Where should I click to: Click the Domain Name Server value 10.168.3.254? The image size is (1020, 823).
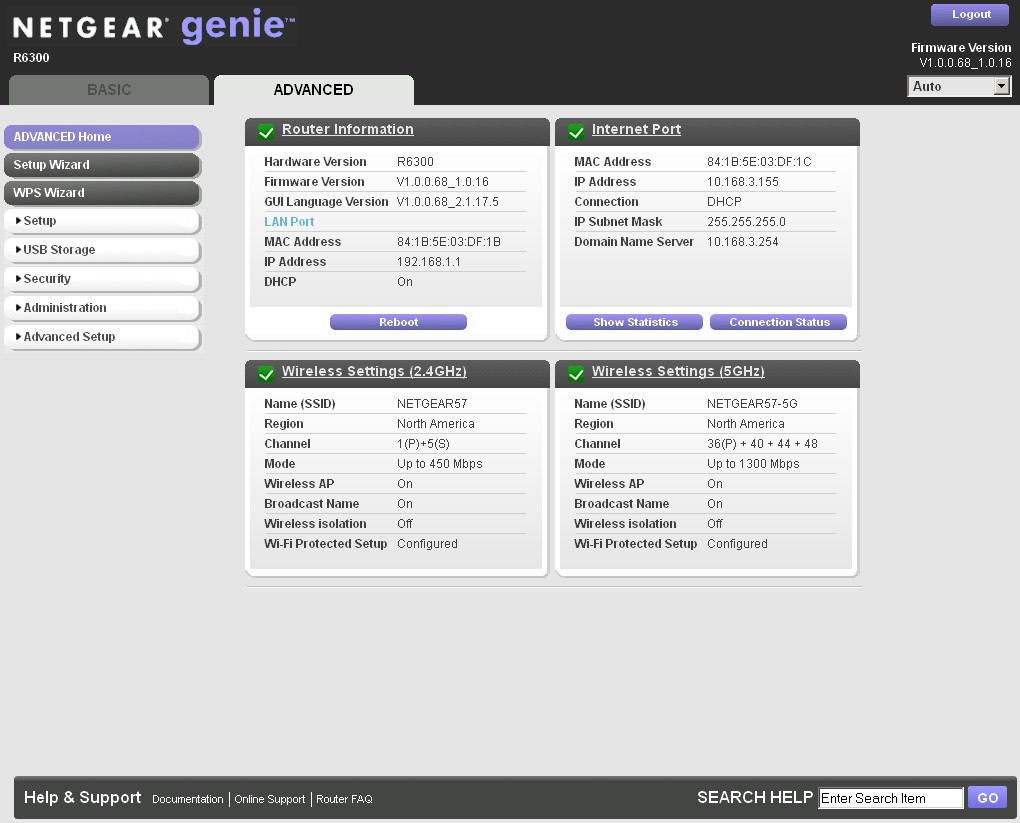[743, 242]
